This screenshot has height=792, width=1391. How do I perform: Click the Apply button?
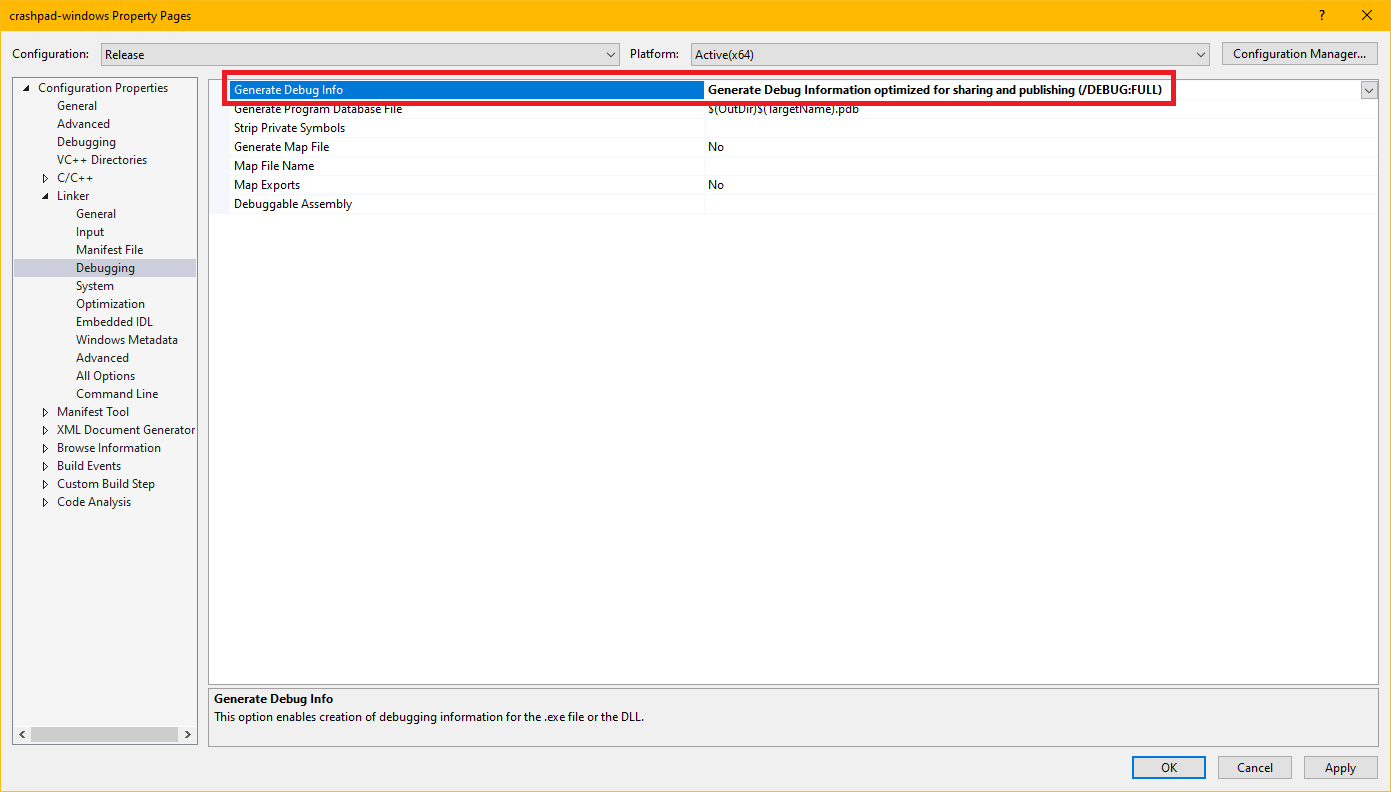point(1339,768)
